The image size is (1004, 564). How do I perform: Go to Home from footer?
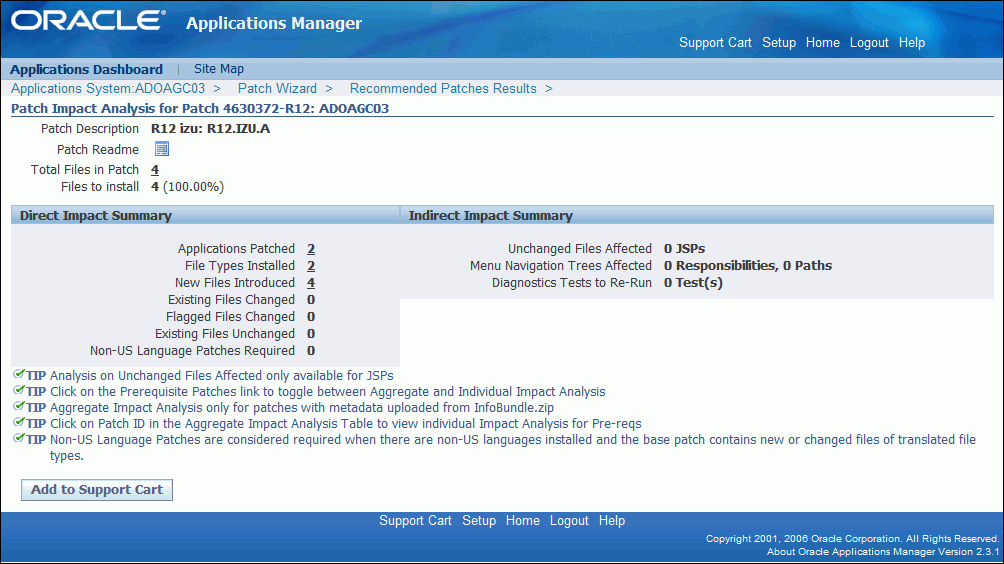point(522,520)
